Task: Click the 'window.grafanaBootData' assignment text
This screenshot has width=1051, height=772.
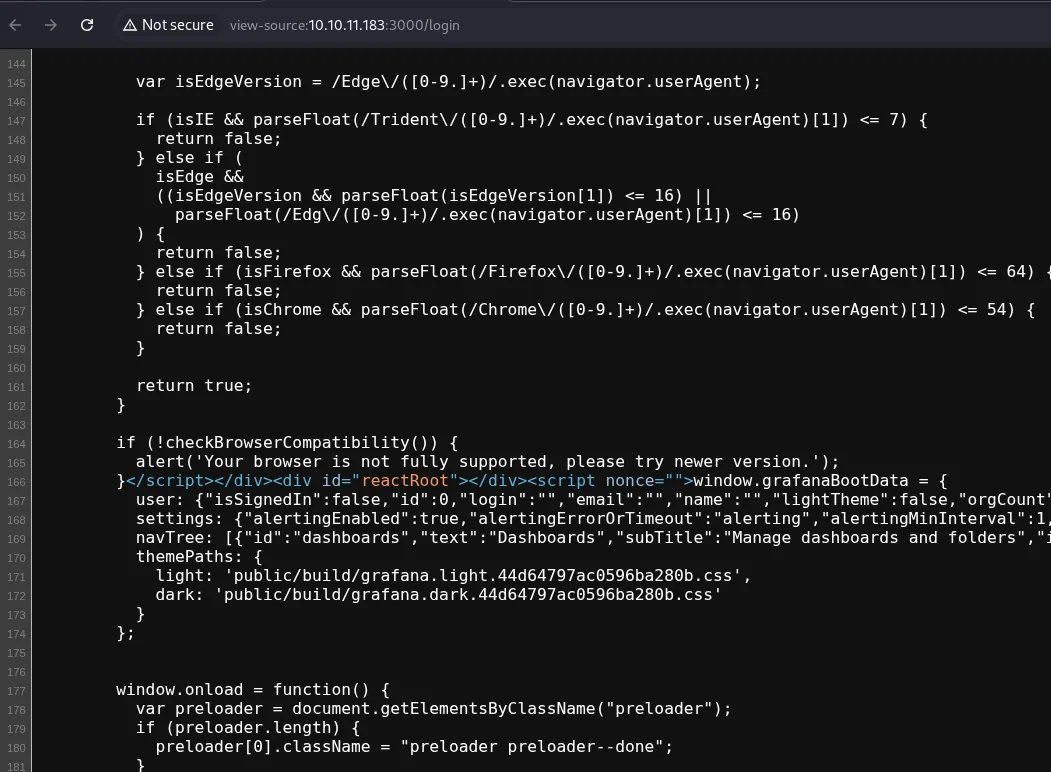Action: (x=820, y=481)
